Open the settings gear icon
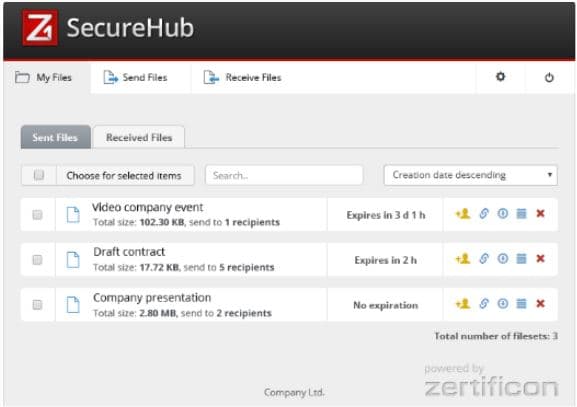Image resolution: width=577 pixels, height=407 pixels. [500, 77]
